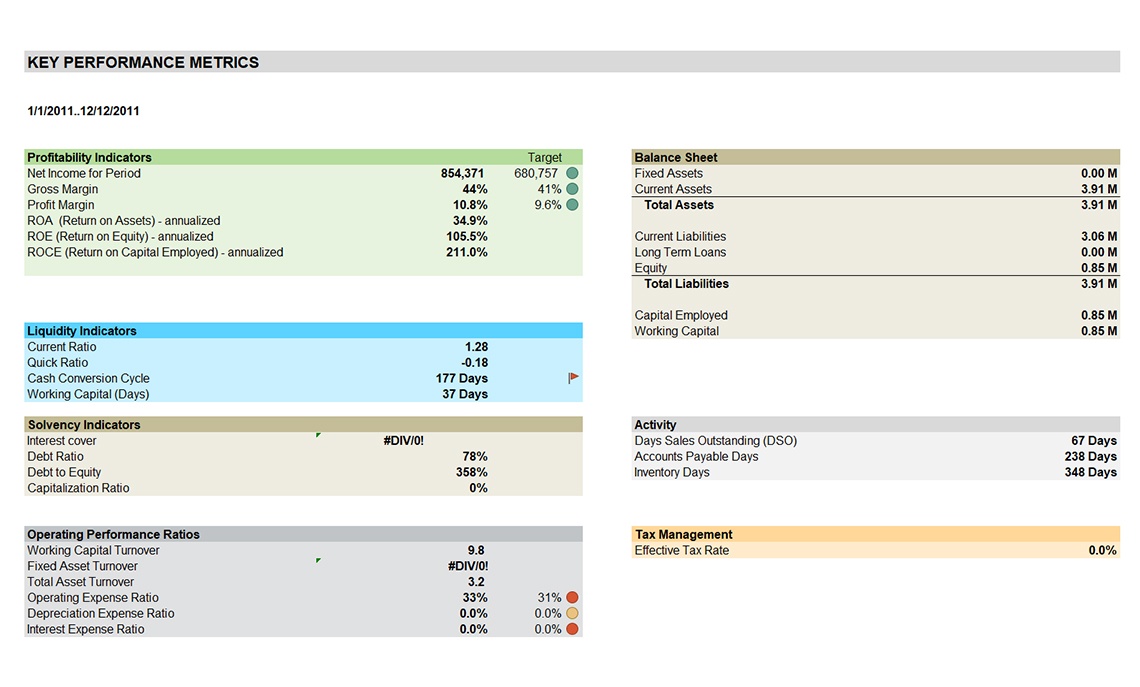Viewport: 1140px width, 687px height.
Task: Select the Profitability Indicators header
Action: pyautogui.click(x=89, y=158)
